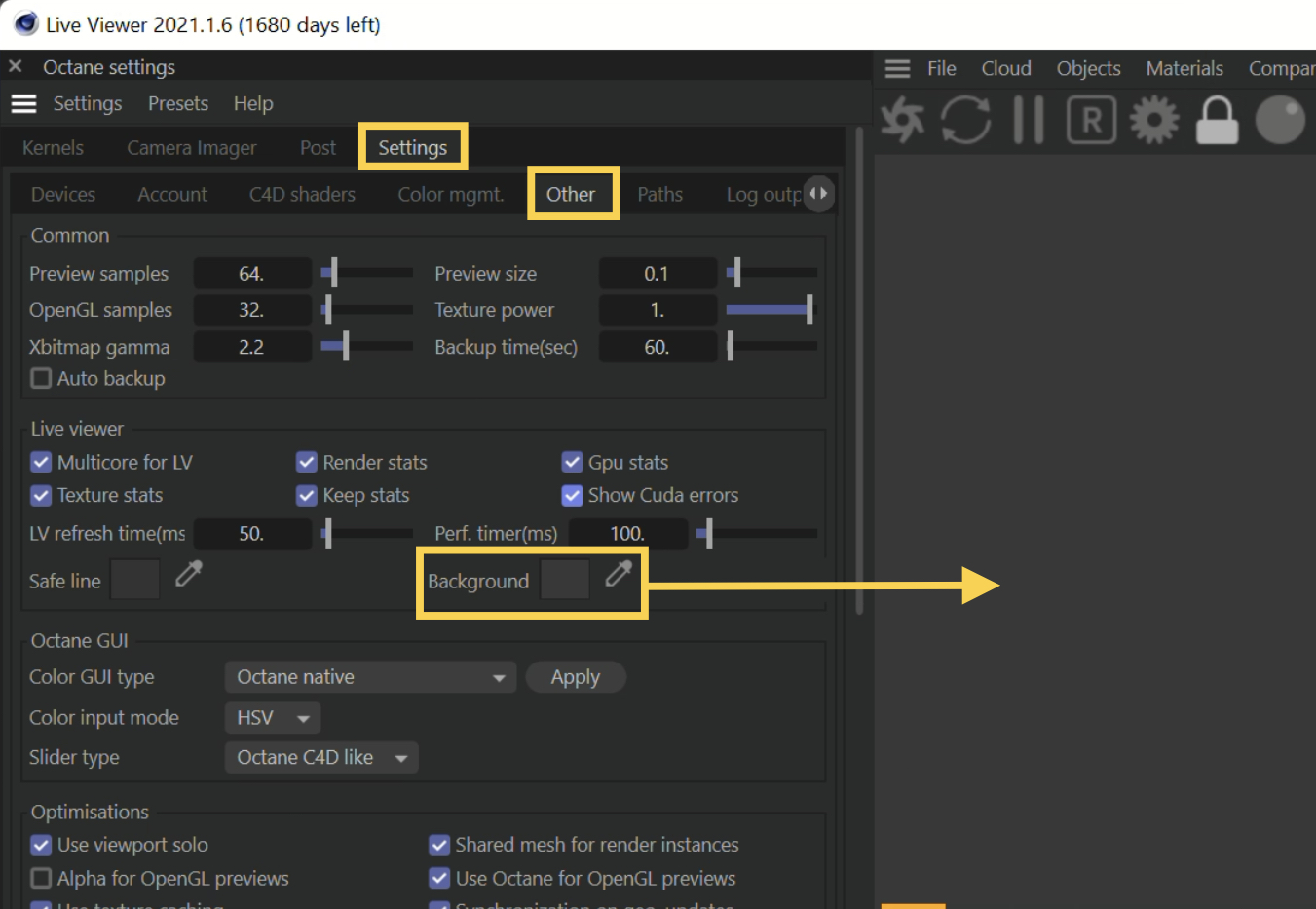Switch to the Camera Imager tab
Image resolution: width=1316 pixels, height=909 pixels.
192,148
